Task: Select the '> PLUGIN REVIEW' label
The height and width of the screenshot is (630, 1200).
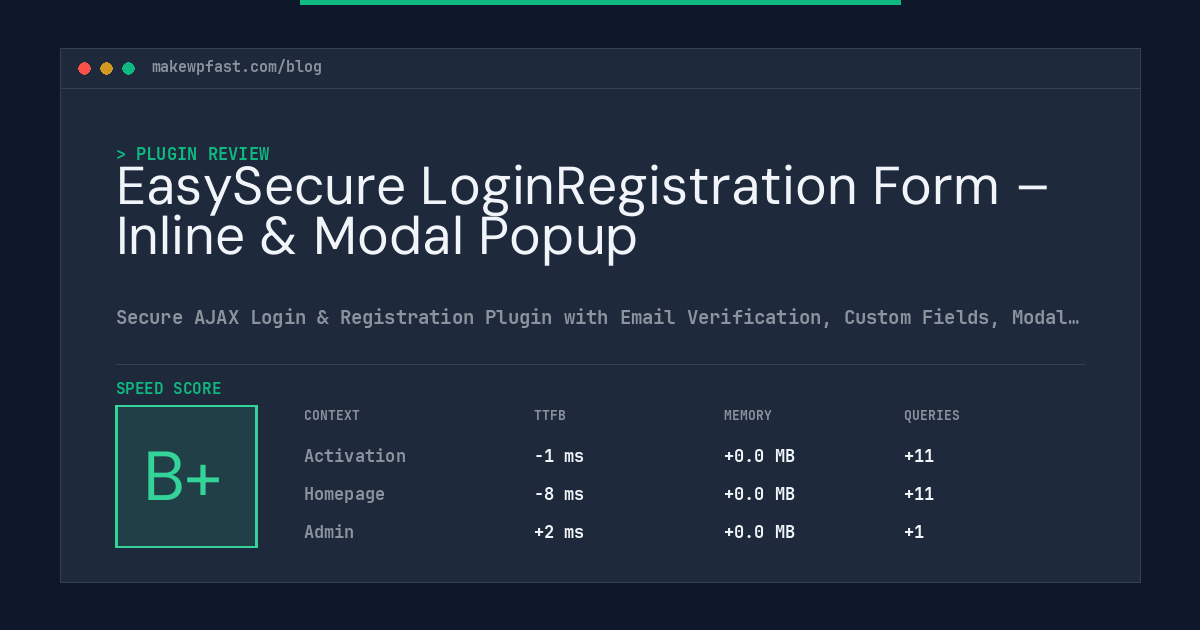Action: coord(192,154)
